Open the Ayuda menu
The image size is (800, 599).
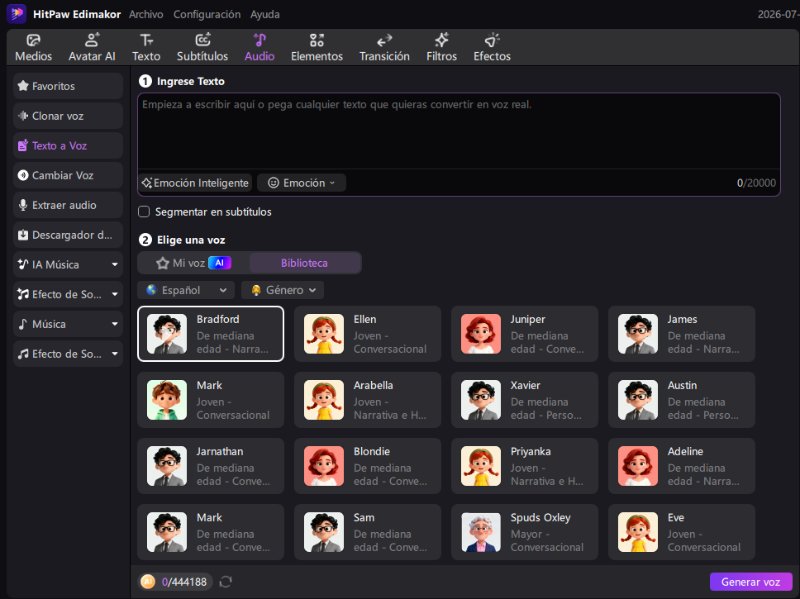(x=265, y=14)
